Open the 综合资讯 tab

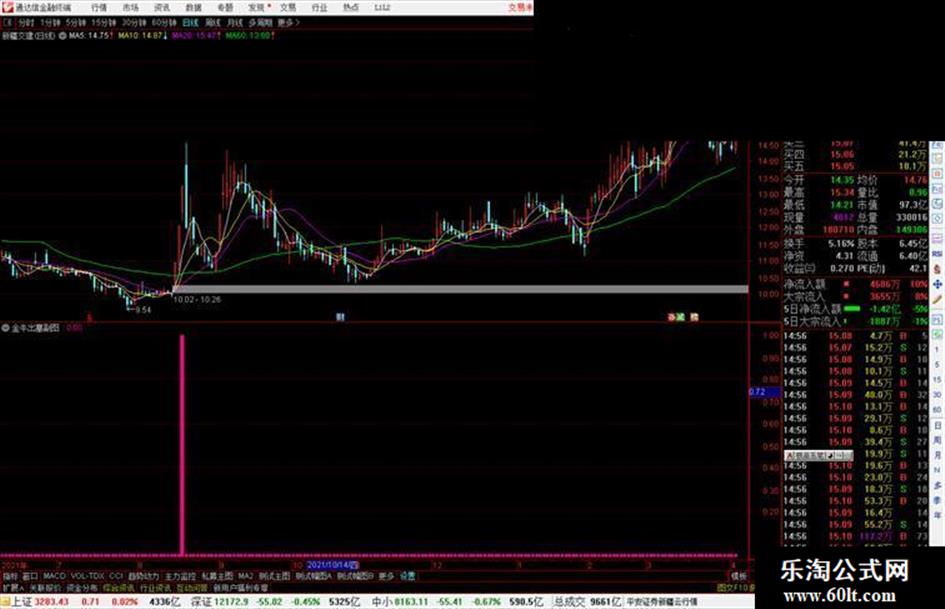119,587
